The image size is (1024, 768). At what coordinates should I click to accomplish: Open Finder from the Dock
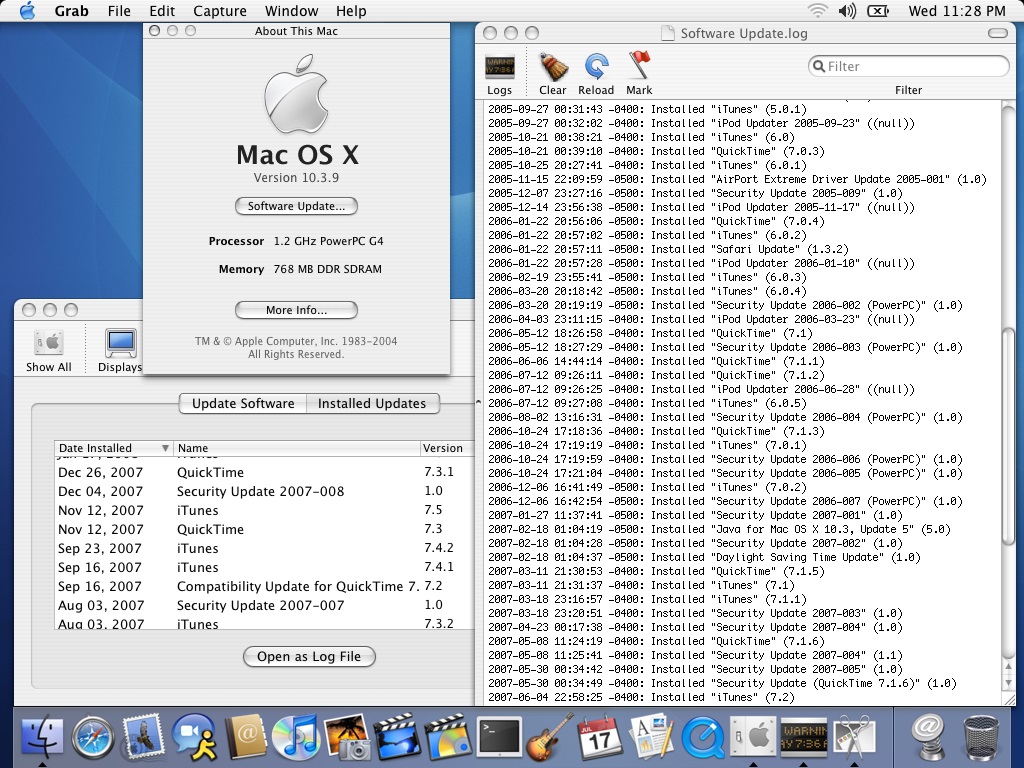coord(42,737)
